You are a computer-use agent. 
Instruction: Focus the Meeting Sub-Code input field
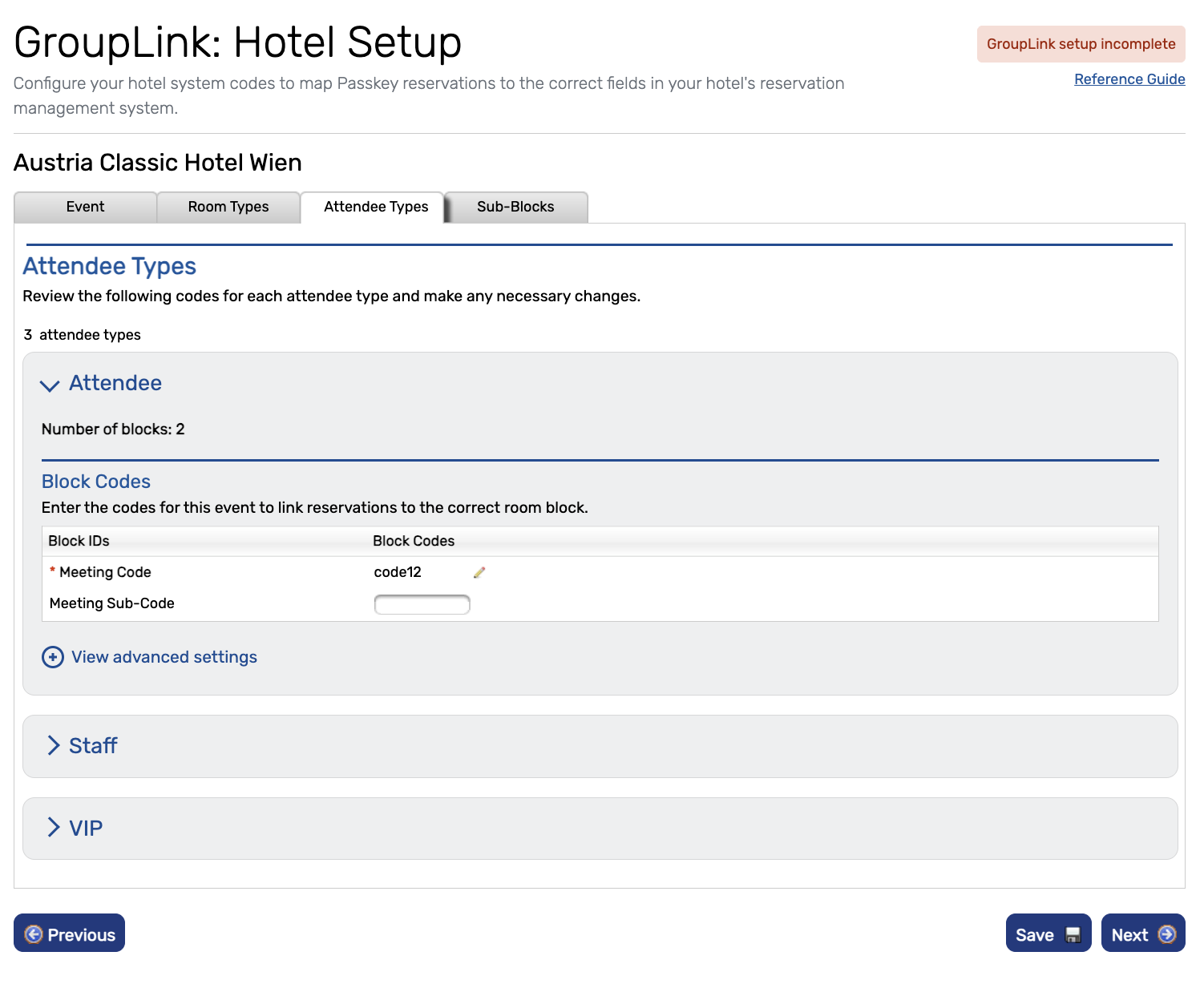pyautogui.click(x=422, y=604)
